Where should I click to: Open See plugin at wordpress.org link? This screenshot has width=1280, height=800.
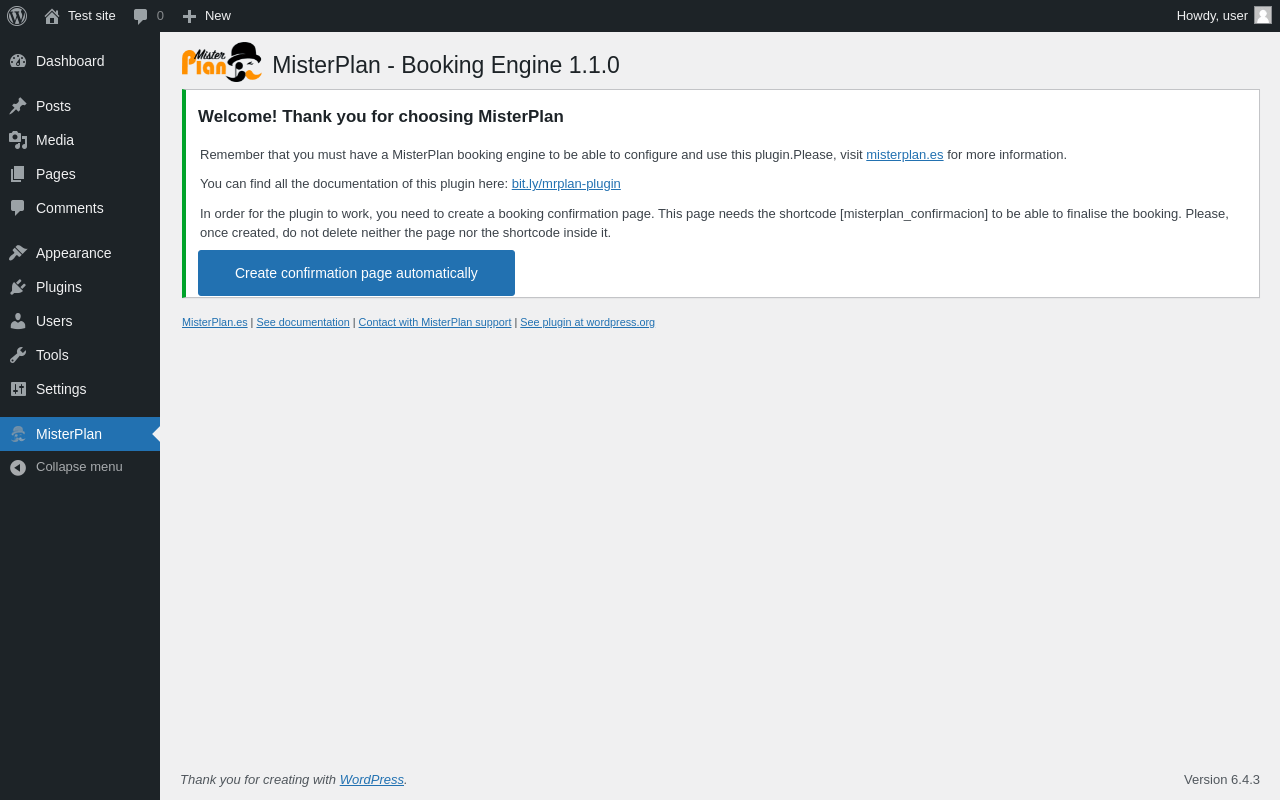pyautogui.click(x=587, y=322)
